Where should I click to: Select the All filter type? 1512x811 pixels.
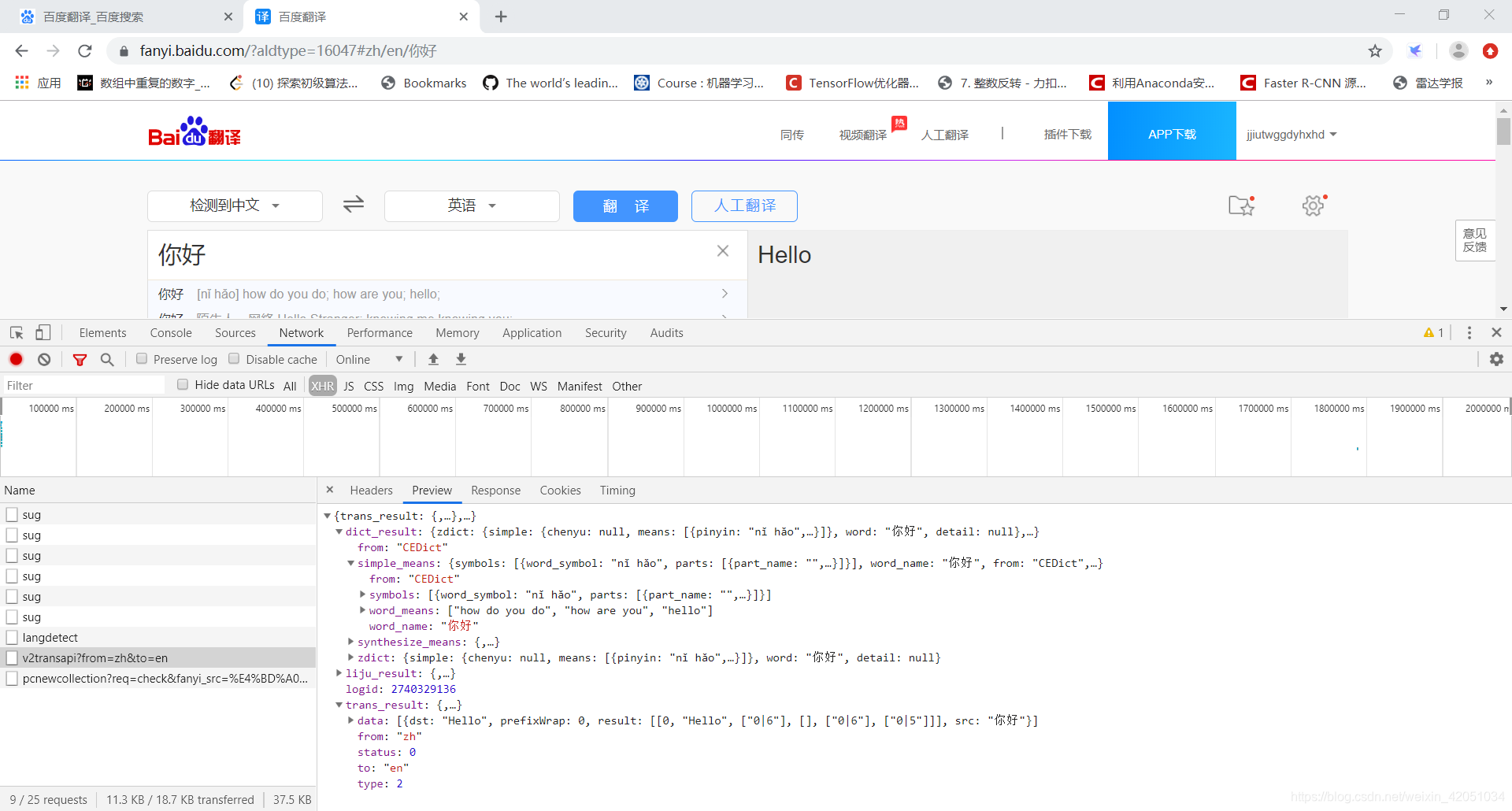pos(290,386)
